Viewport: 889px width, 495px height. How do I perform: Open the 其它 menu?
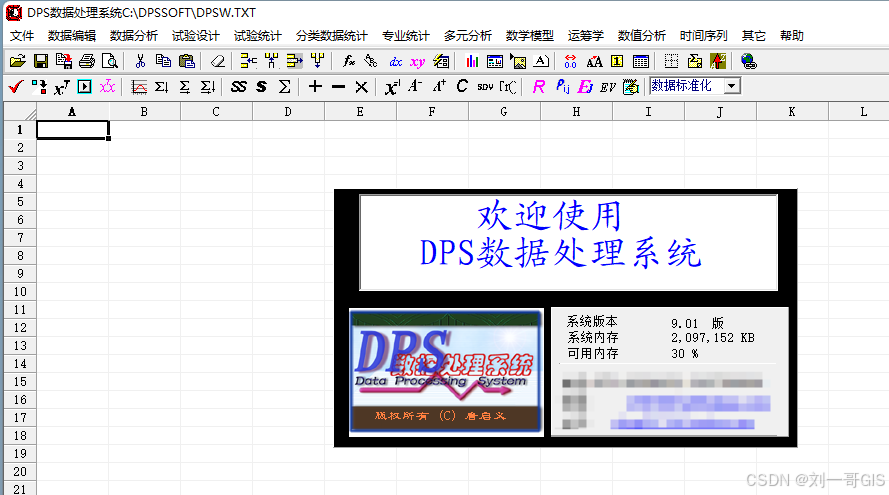tap(753, 36)
